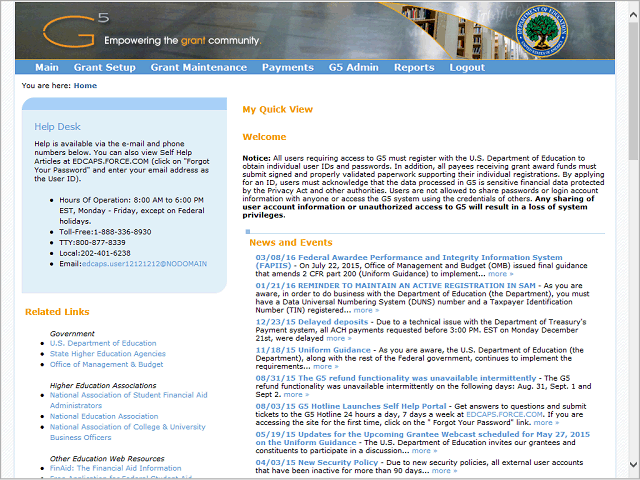The width and height of the screenshot is (640, 480).
Task: Open the Grant Setup menu
Action: (x=104, y=67)
